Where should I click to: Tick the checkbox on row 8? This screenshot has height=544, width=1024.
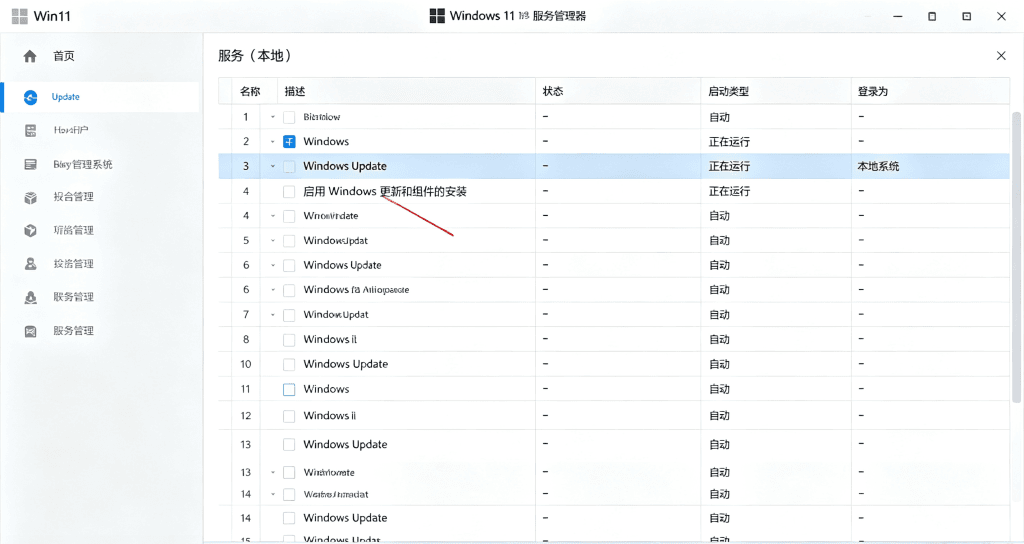click(289, 340)
